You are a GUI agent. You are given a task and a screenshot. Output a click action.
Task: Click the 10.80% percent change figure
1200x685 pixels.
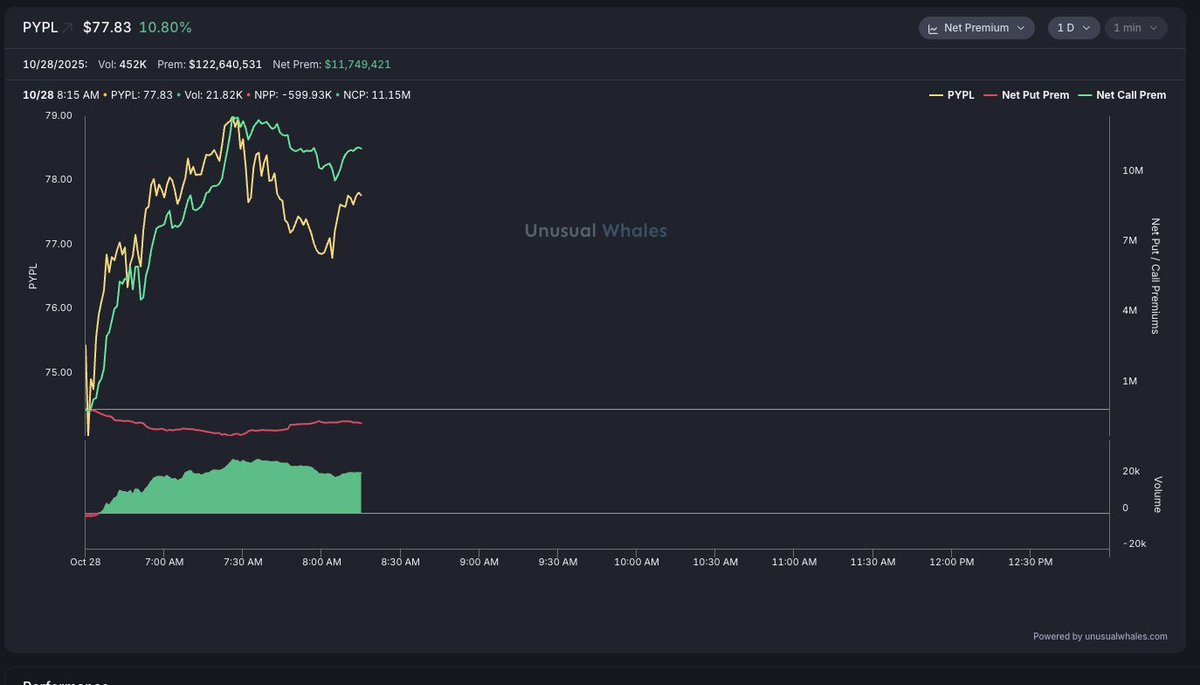(x=165, y=28)
